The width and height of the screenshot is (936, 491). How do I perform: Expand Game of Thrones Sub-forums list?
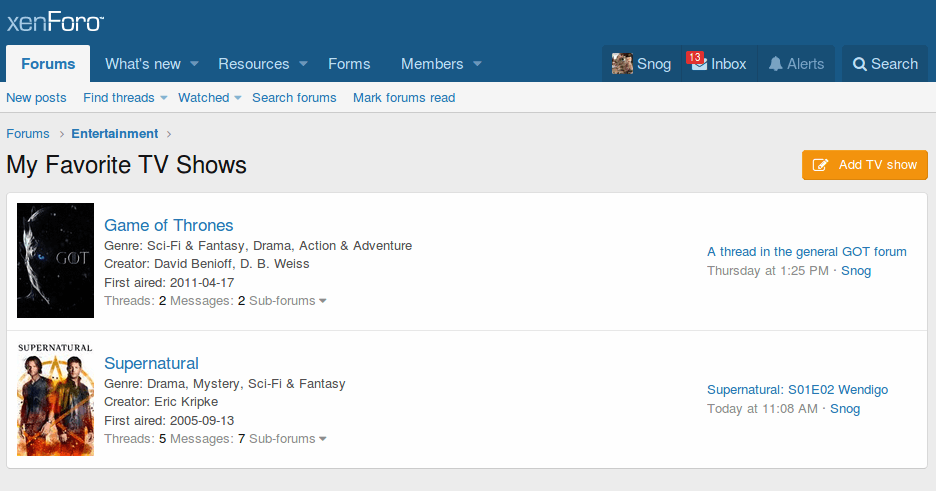288,301
